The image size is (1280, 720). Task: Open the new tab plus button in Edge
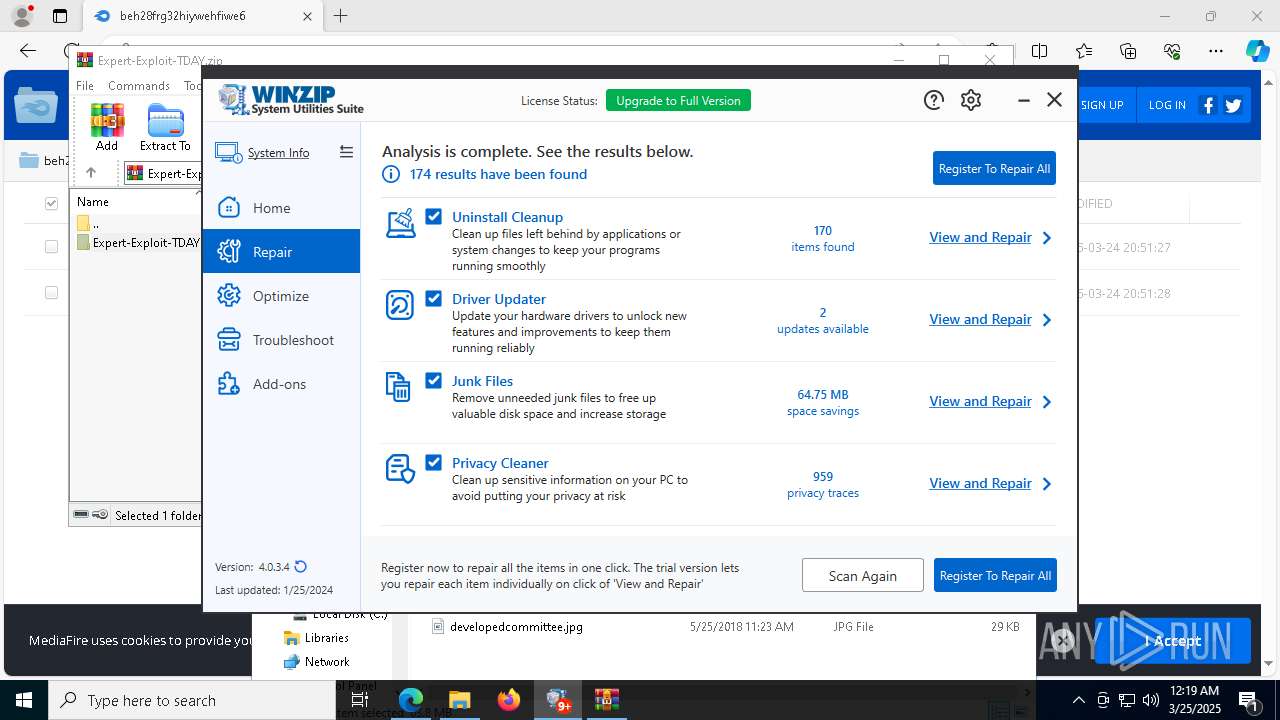341,16
